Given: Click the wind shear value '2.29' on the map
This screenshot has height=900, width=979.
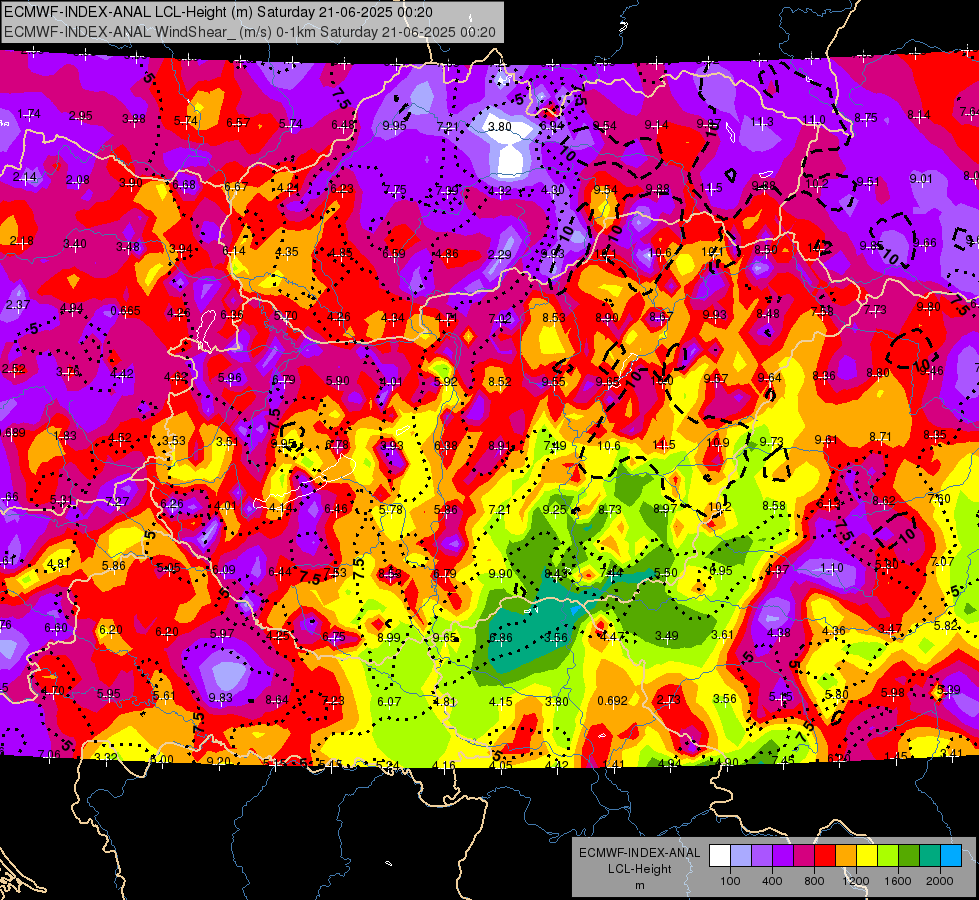Looking at the screenshot, I should tap(499, 254).
